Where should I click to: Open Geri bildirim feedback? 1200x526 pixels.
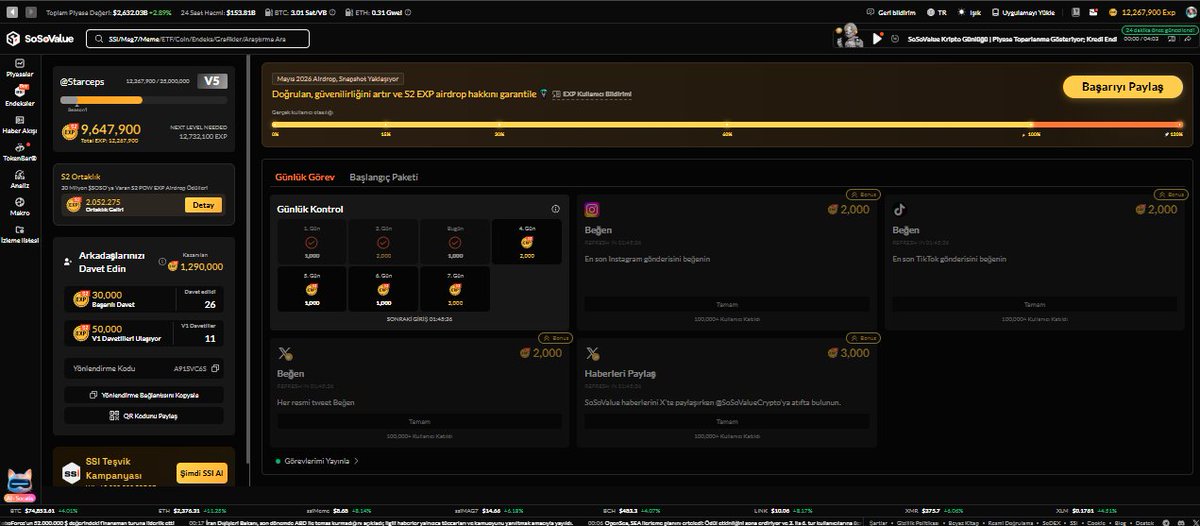pyautogui.click(x=891, y=12)
